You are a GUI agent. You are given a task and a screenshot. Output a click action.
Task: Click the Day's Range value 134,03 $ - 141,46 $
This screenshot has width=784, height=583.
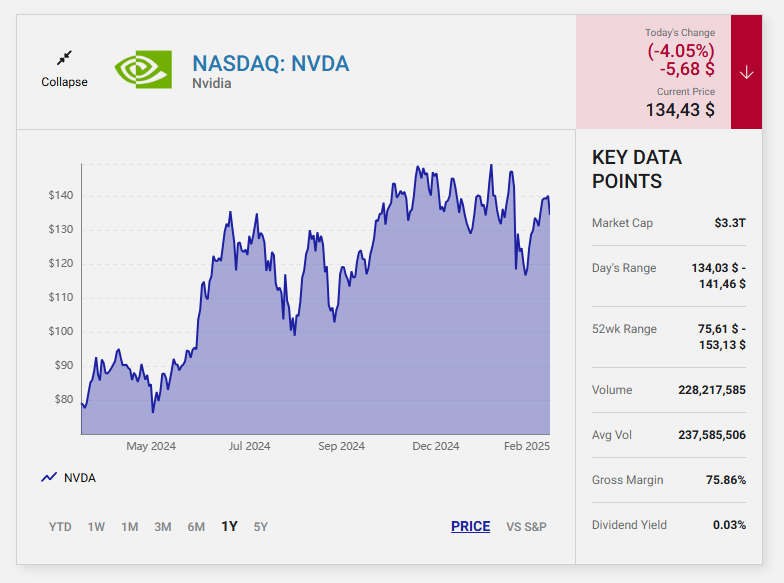[718, 276]
